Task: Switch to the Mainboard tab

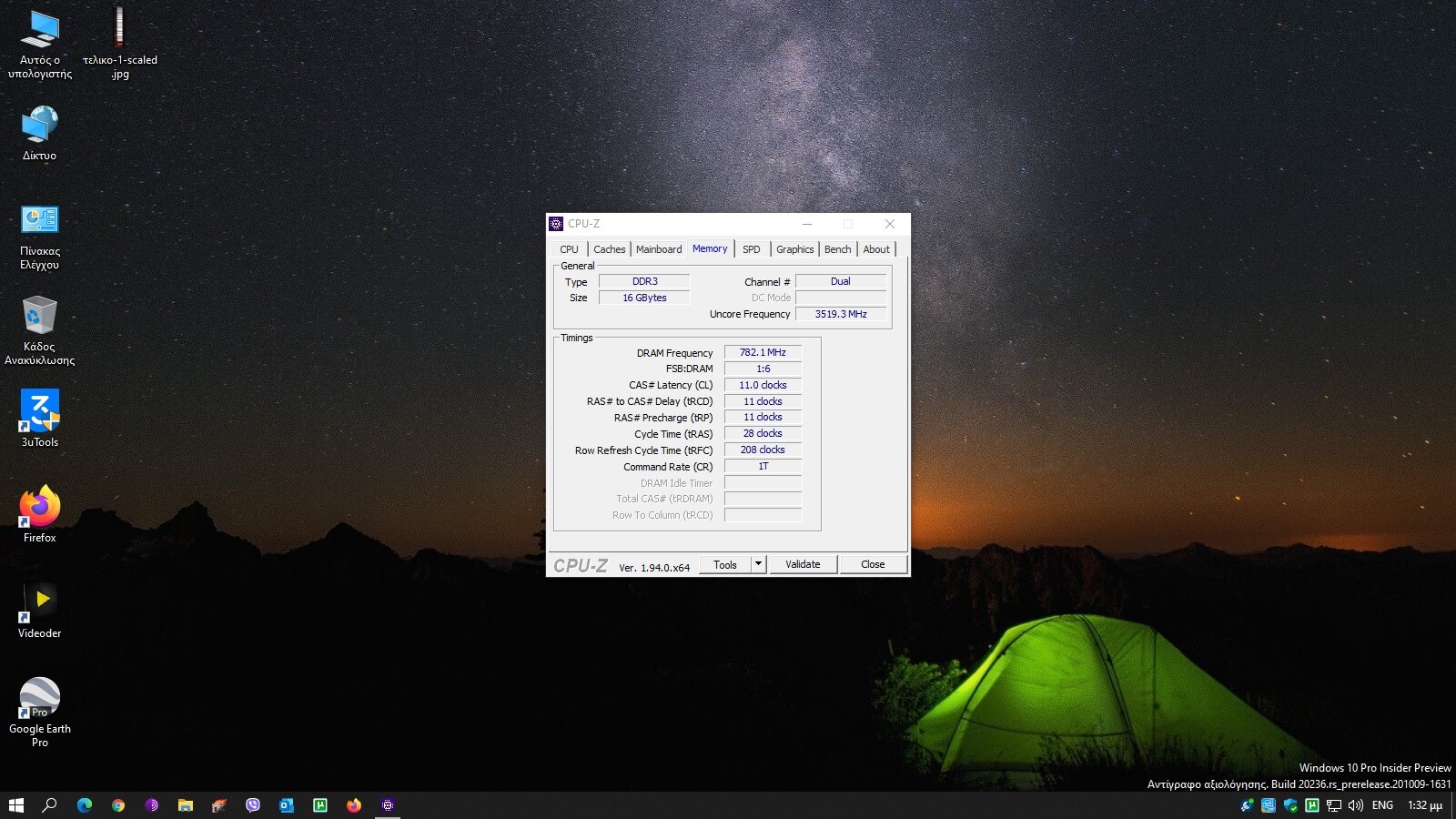Action: point(658,249)
